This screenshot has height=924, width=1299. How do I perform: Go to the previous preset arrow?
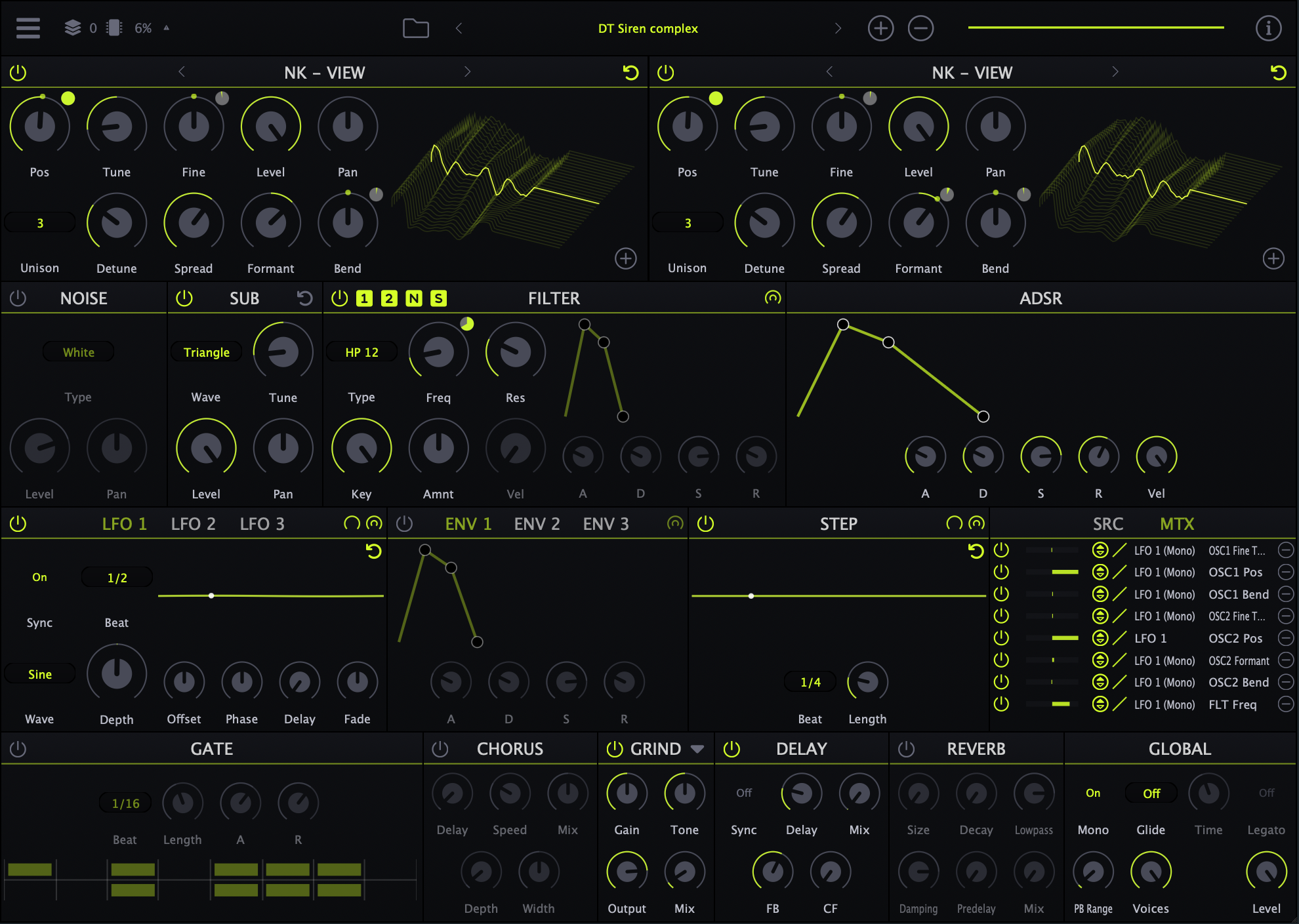pos(459,28)
